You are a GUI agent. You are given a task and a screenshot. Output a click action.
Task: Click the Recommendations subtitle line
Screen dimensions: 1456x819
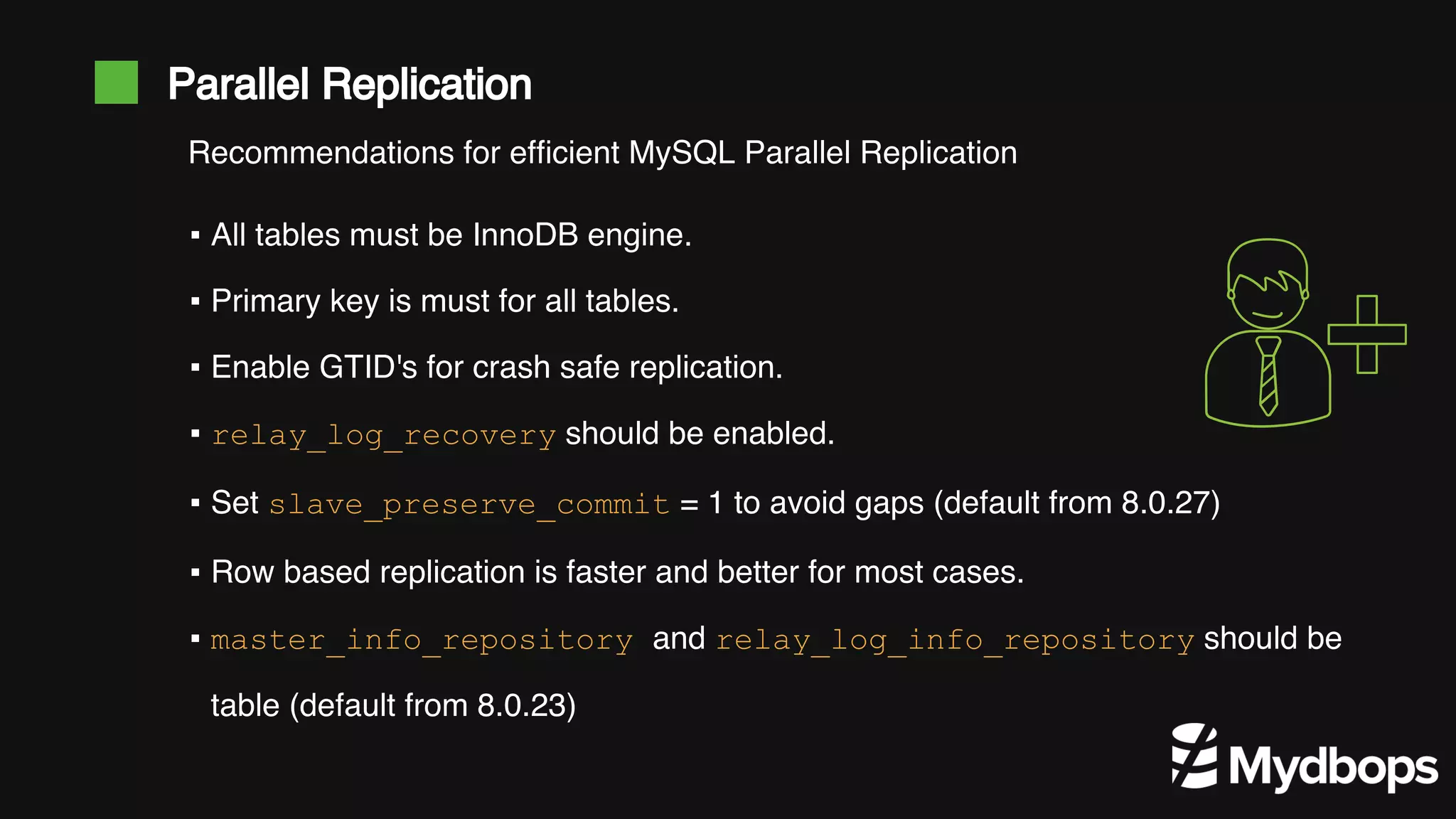[x=602, y=153]
